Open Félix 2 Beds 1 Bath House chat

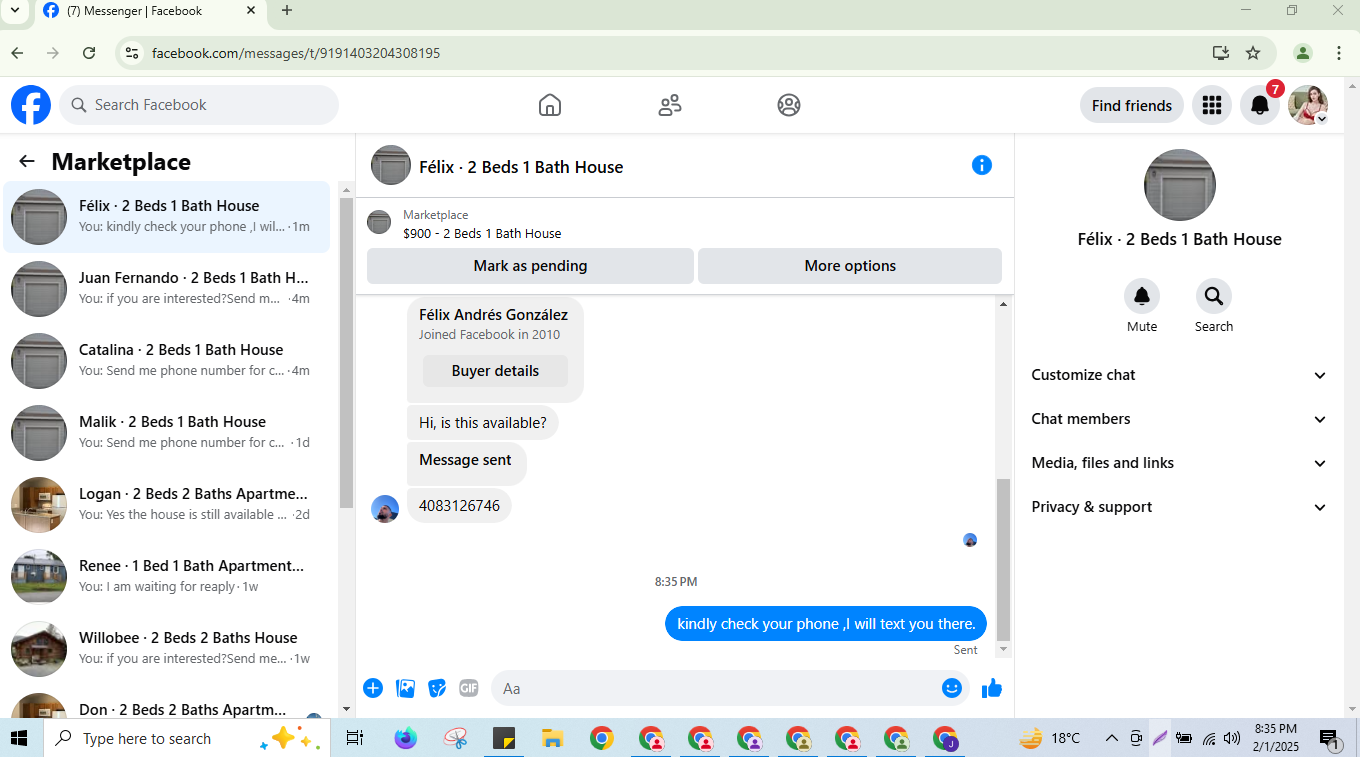(167, 217)
